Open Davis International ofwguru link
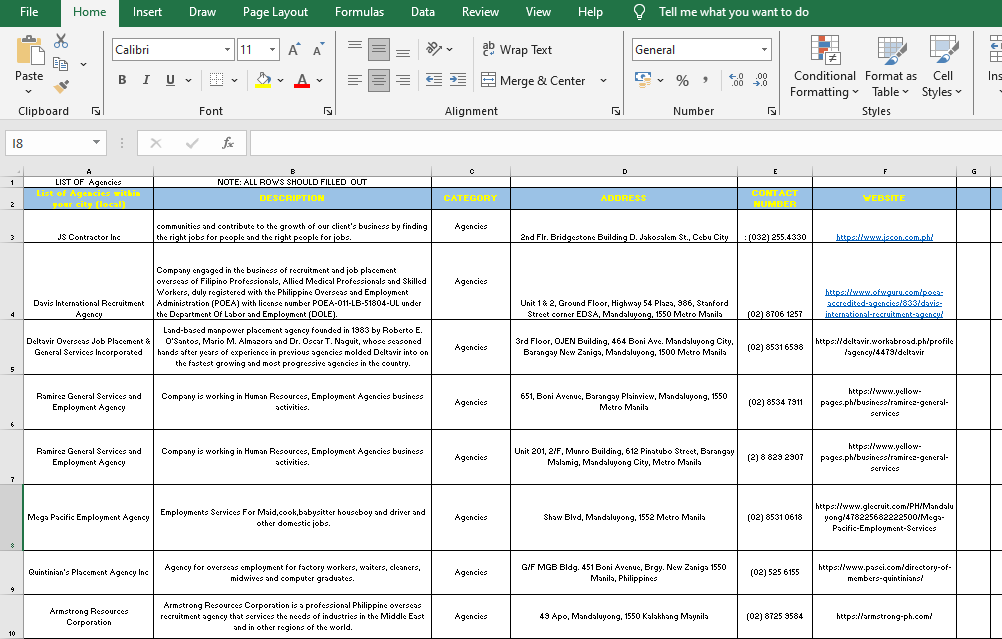Viewport: 1002px width, 639px height. point(884,303)
